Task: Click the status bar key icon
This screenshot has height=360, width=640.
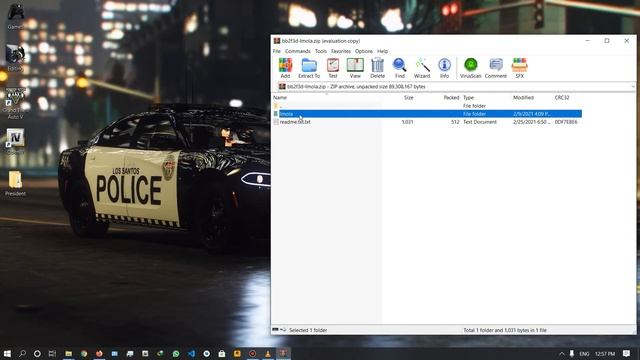Action: (283, 330)
